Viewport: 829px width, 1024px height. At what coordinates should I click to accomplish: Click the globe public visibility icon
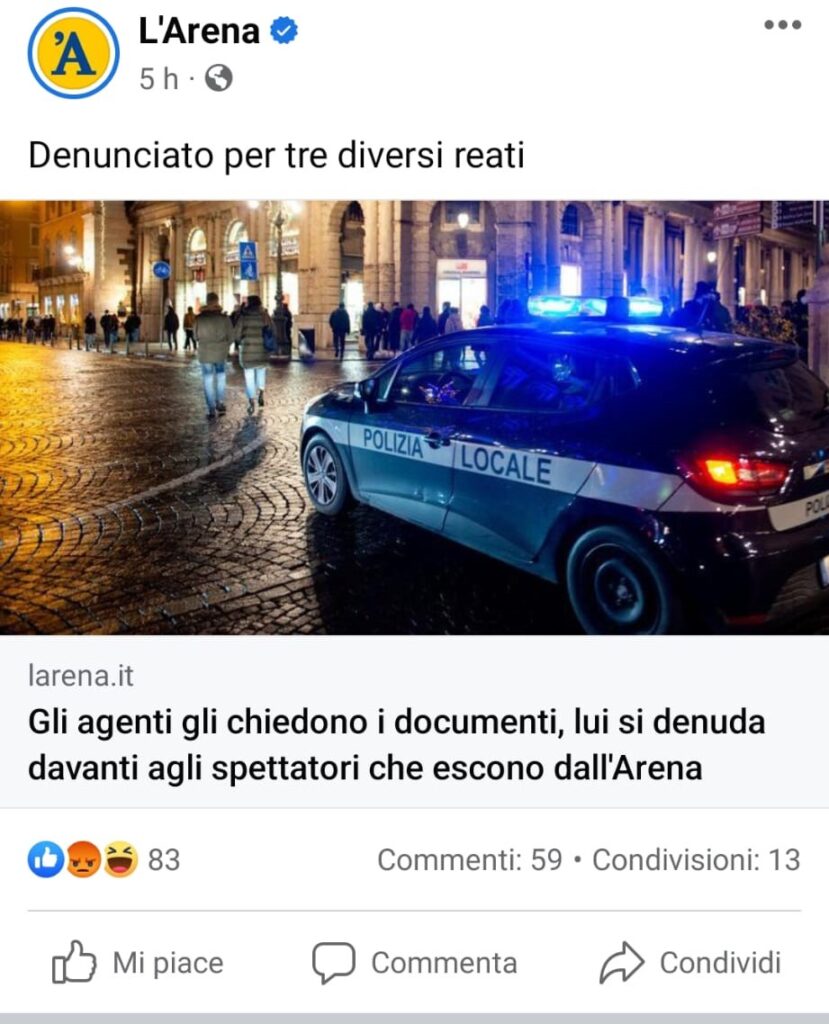click(219, 78)
